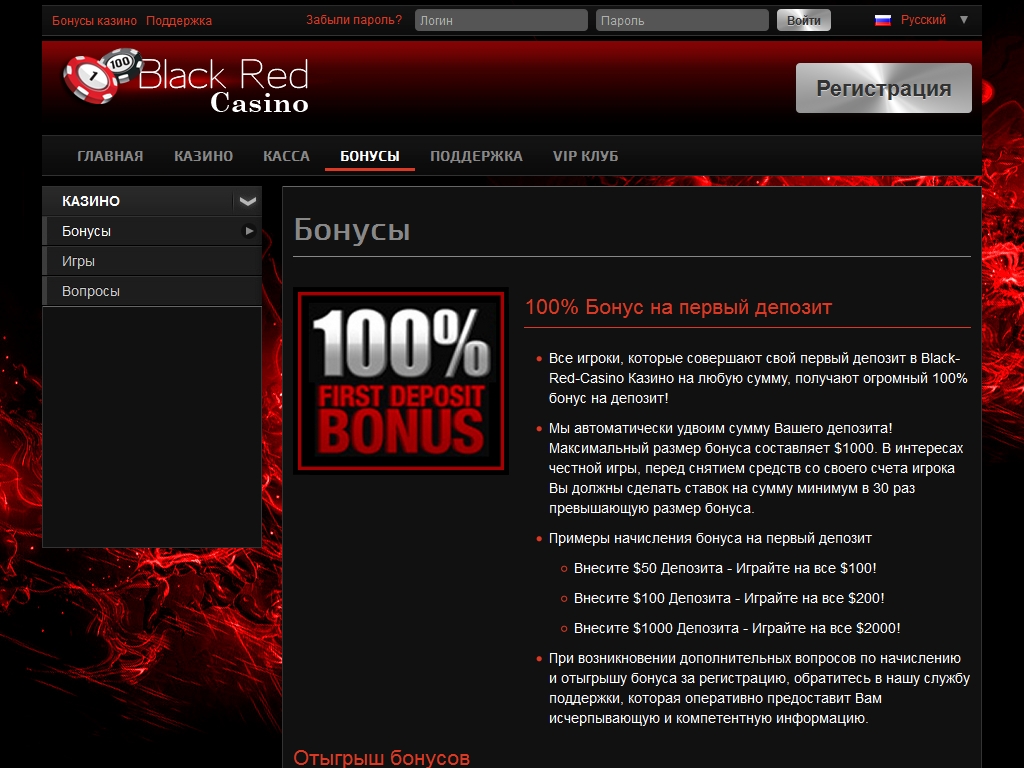Select Игры in the sidebar menu

pyautogui.click(x=78, y=261)
